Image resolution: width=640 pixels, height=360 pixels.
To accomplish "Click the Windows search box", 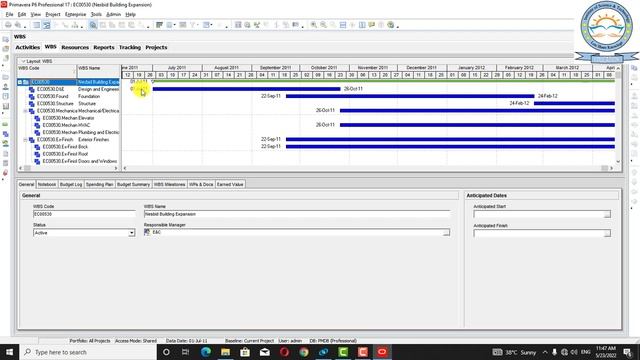I will click(x=88, y=352).
